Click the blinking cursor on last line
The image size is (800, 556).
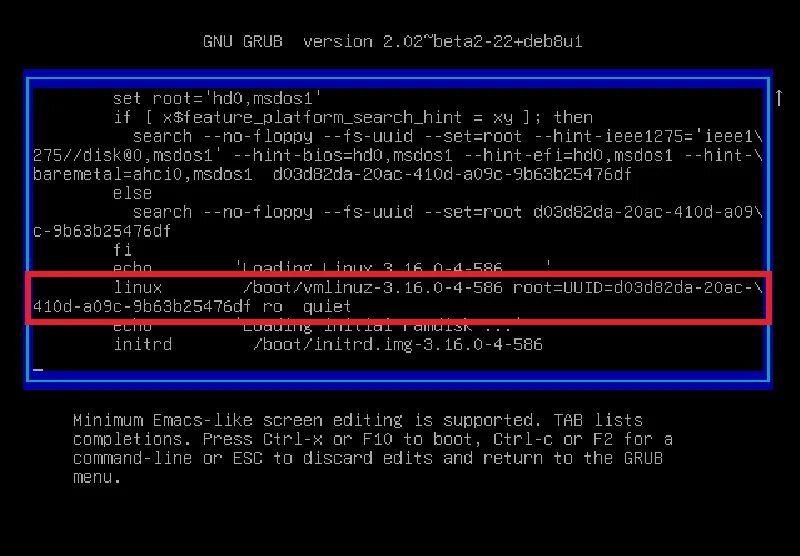(38, 370)
